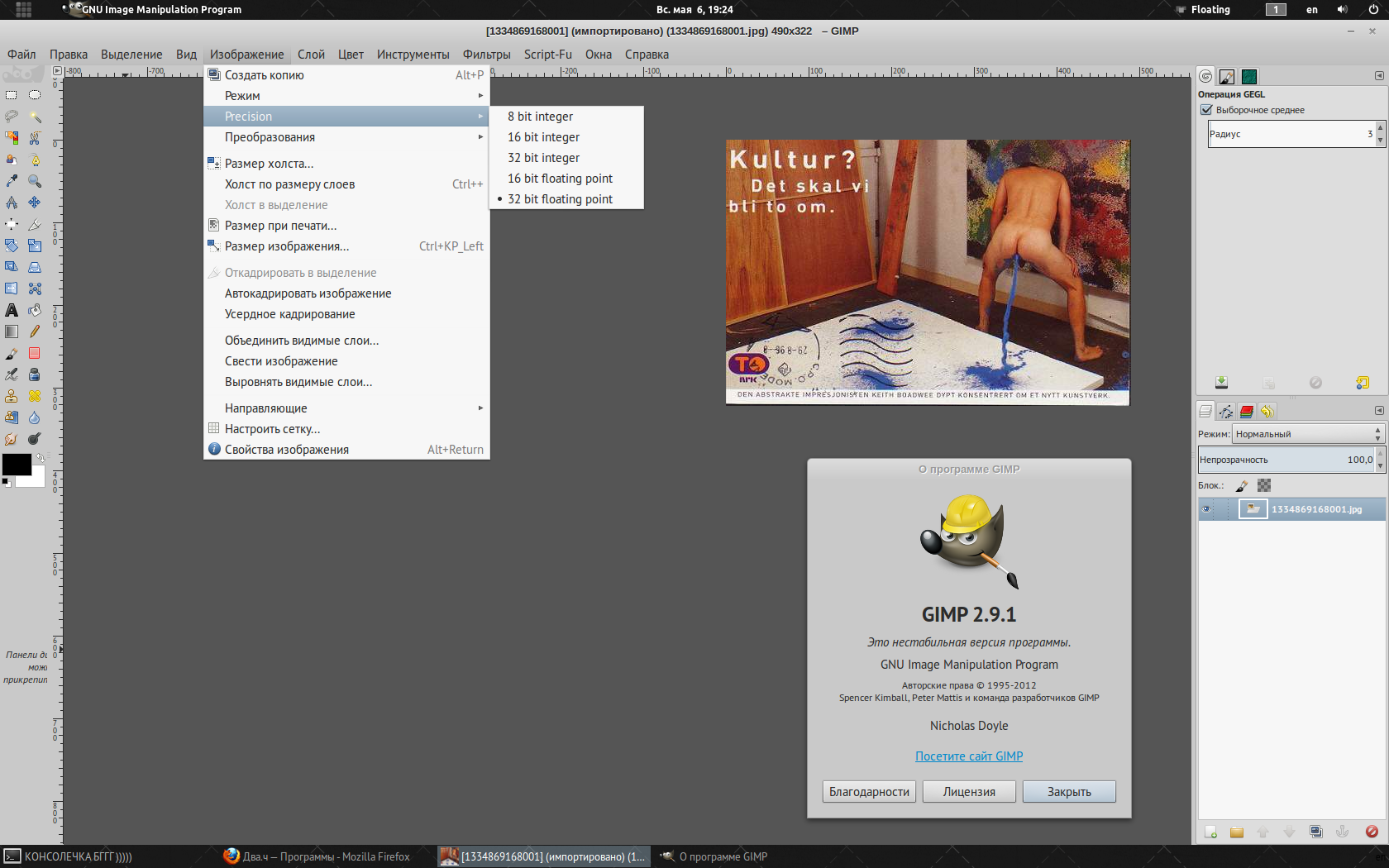Image resolution: width=1389 pixels, height=868 pixels.
Task: Select the Free Select lasso tool
Action: 12,117
